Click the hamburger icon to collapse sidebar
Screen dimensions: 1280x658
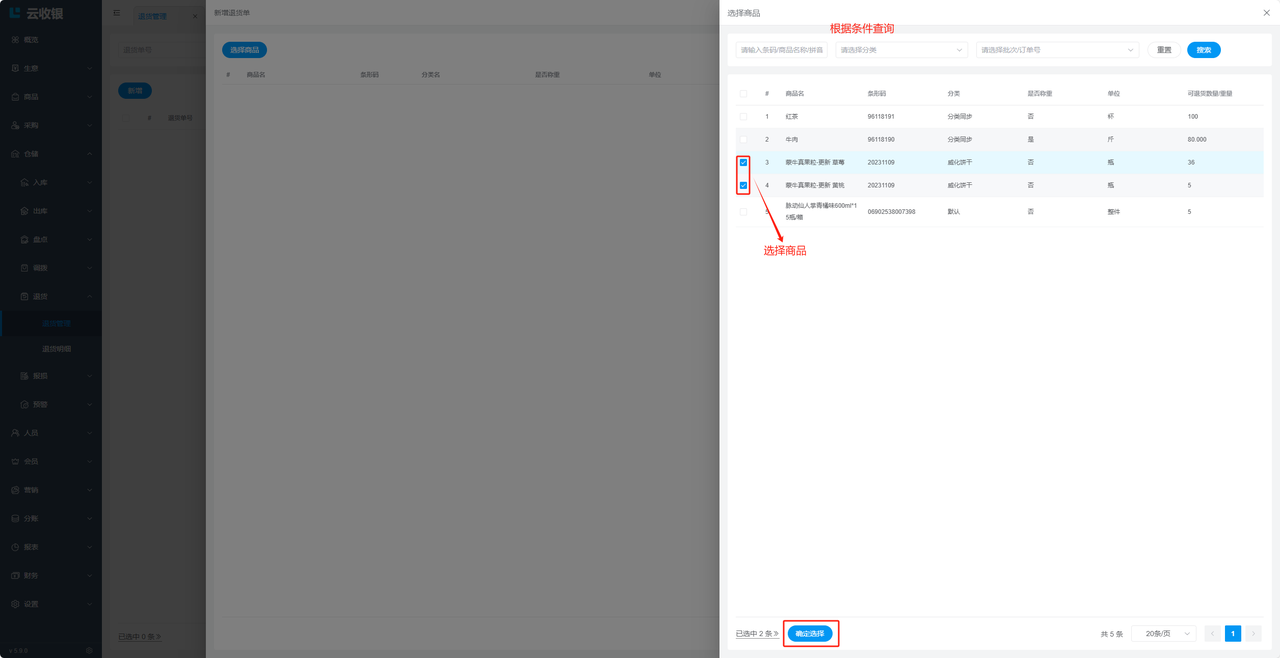[116, 13]
